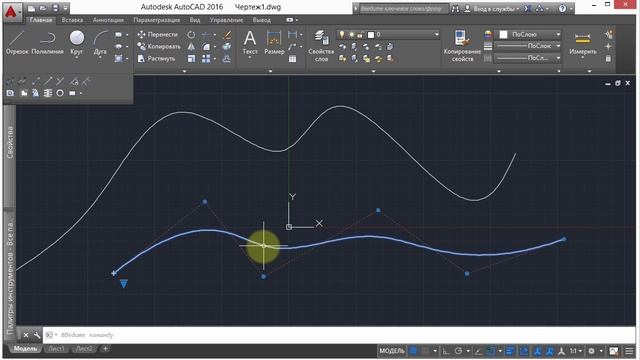Switch to the Вид ribbon tab
This screenshot has height=360, width=640.
tap(195, 20)
